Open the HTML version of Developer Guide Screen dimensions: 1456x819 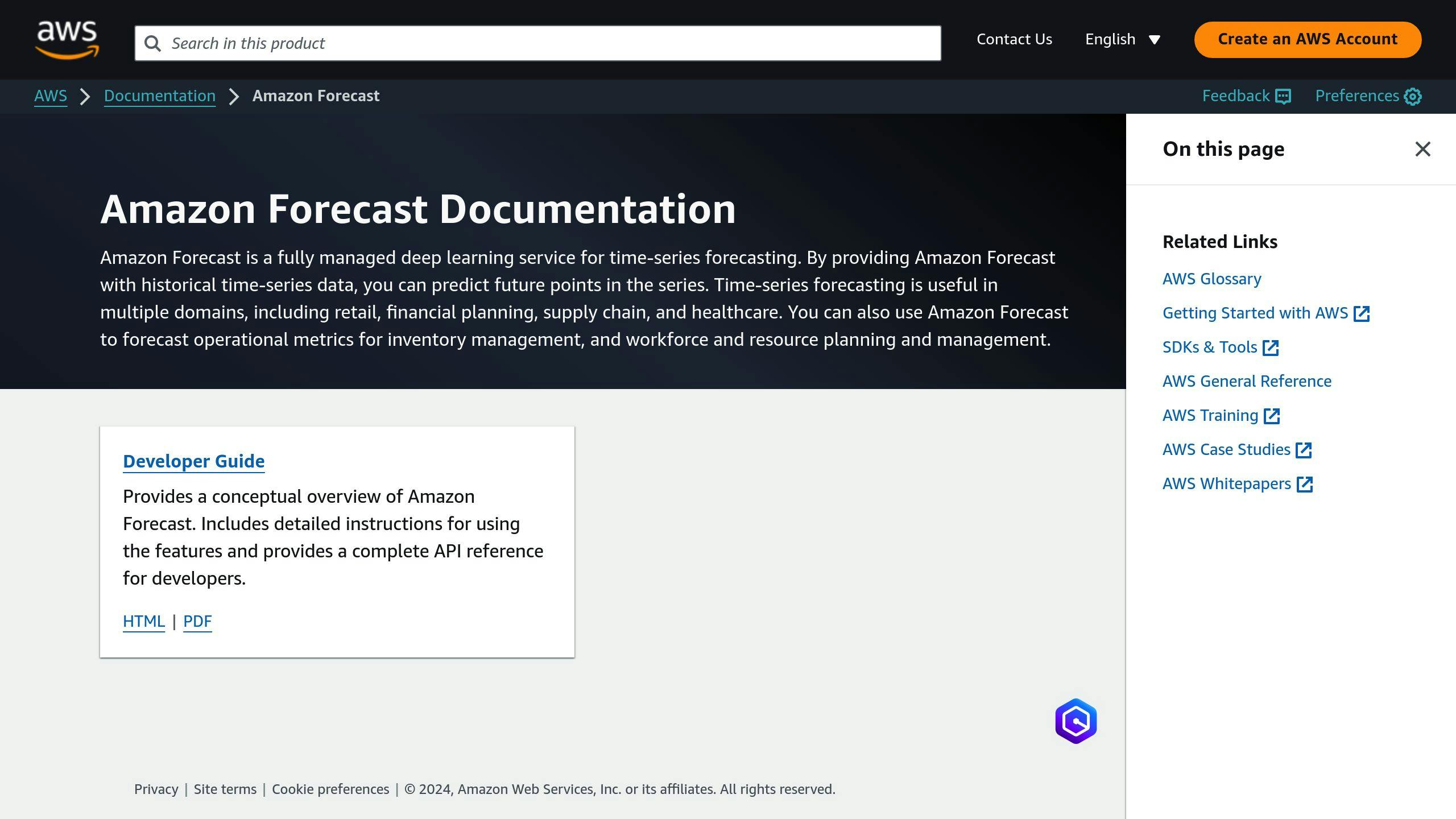pyautogui.click(x=144, y=621)
